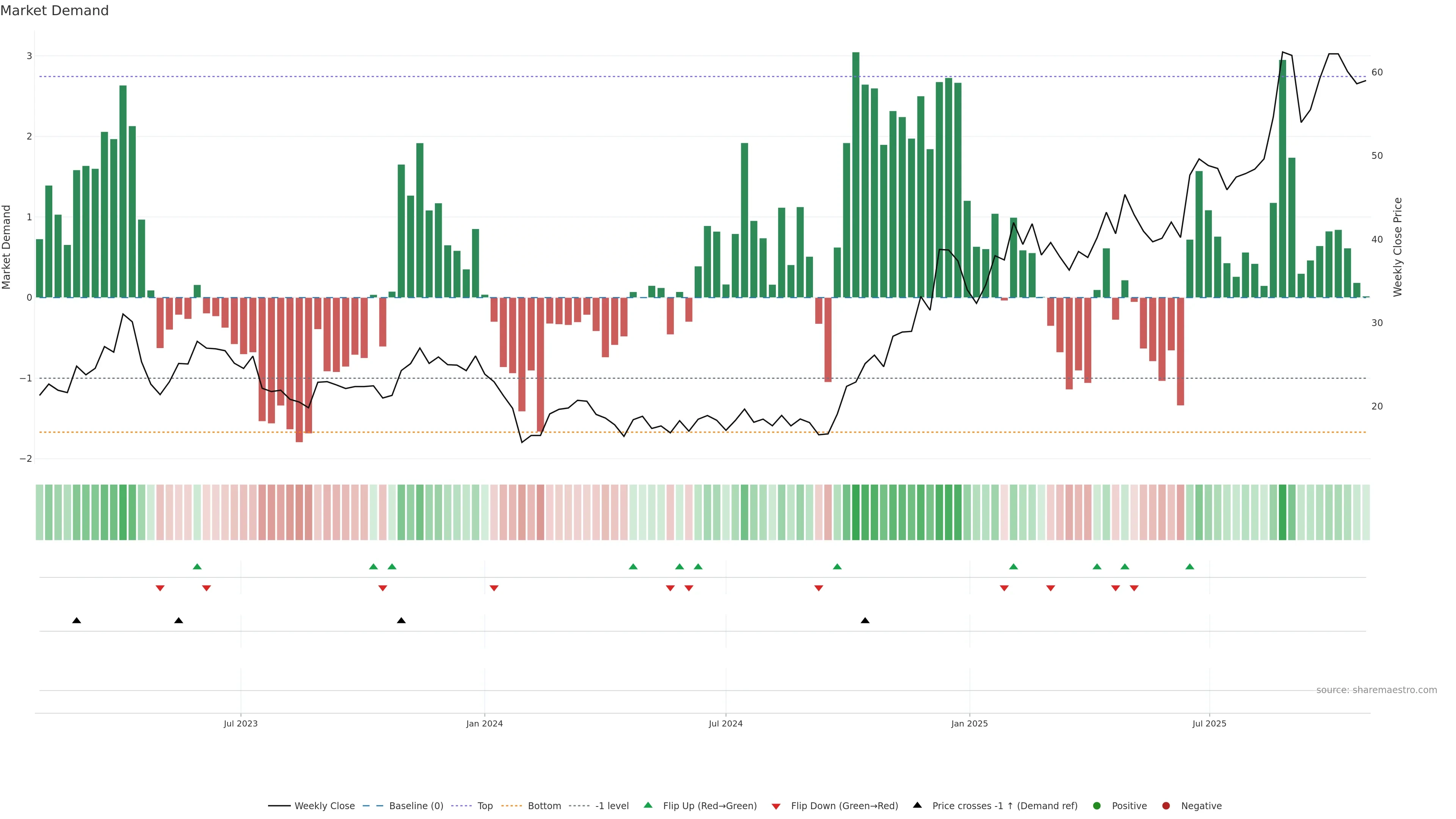Screen dimensions: 1456x819
Task: Toggle the -1 level legend entry
Action: coord(612,805)
